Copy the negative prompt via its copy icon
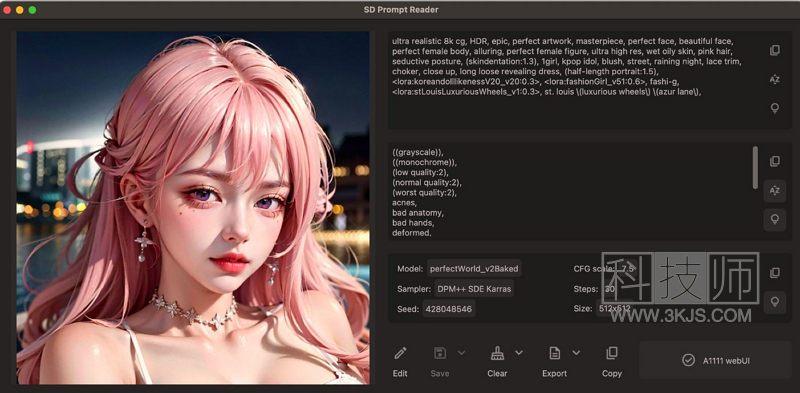This screenshot has width=800, height=393. 774,161
